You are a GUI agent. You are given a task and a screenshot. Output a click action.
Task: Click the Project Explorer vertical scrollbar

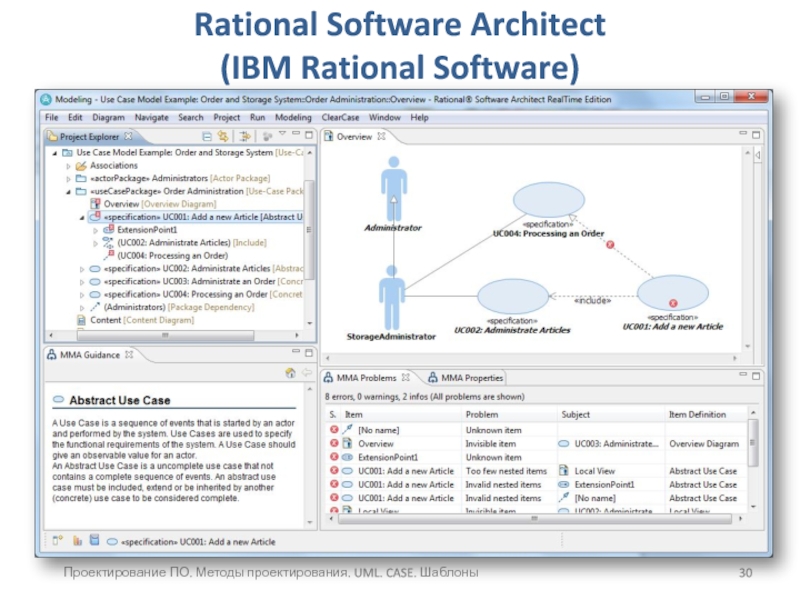(x=309, y=230)
